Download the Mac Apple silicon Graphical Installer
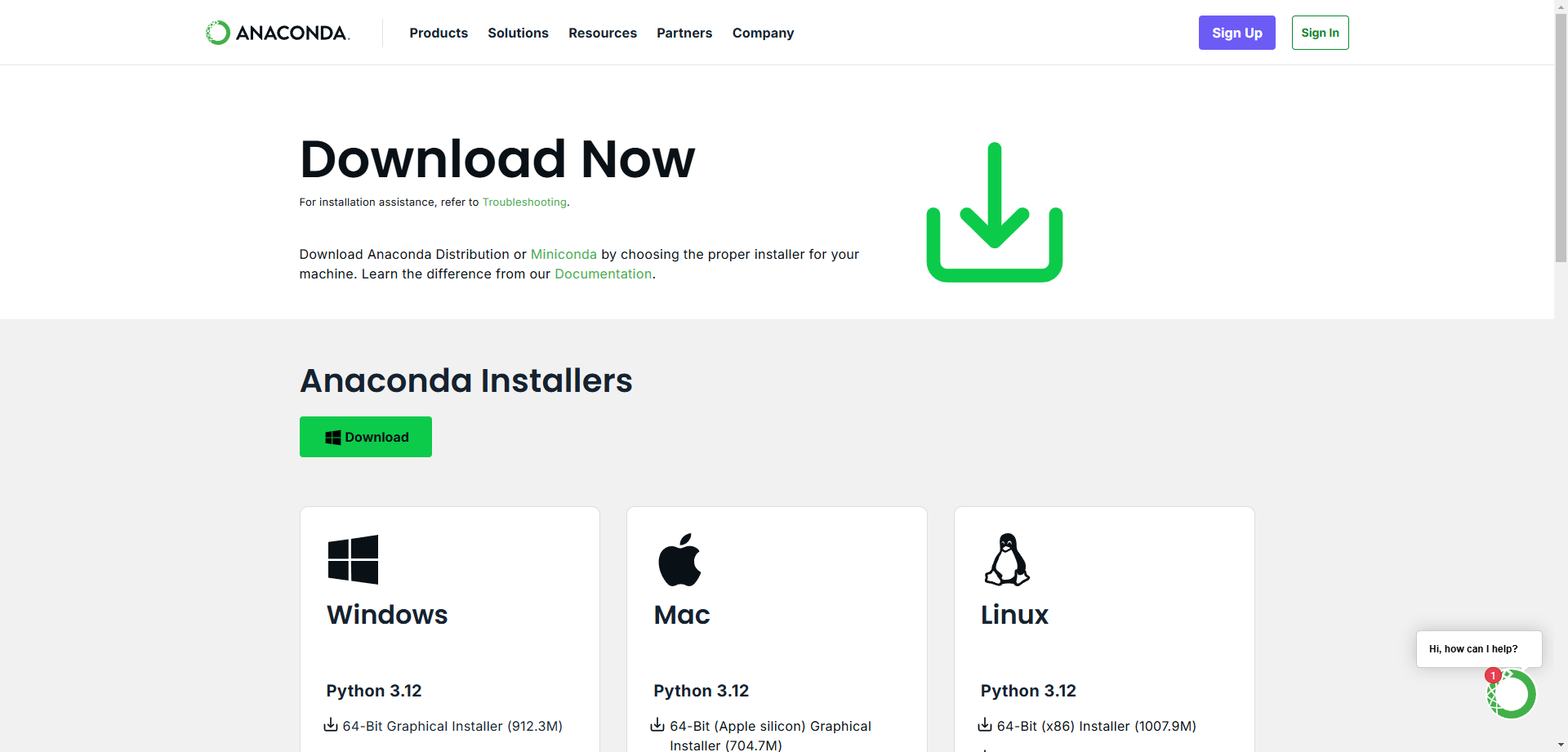Viewport: 1568px width, 752px height. (770, 736)
